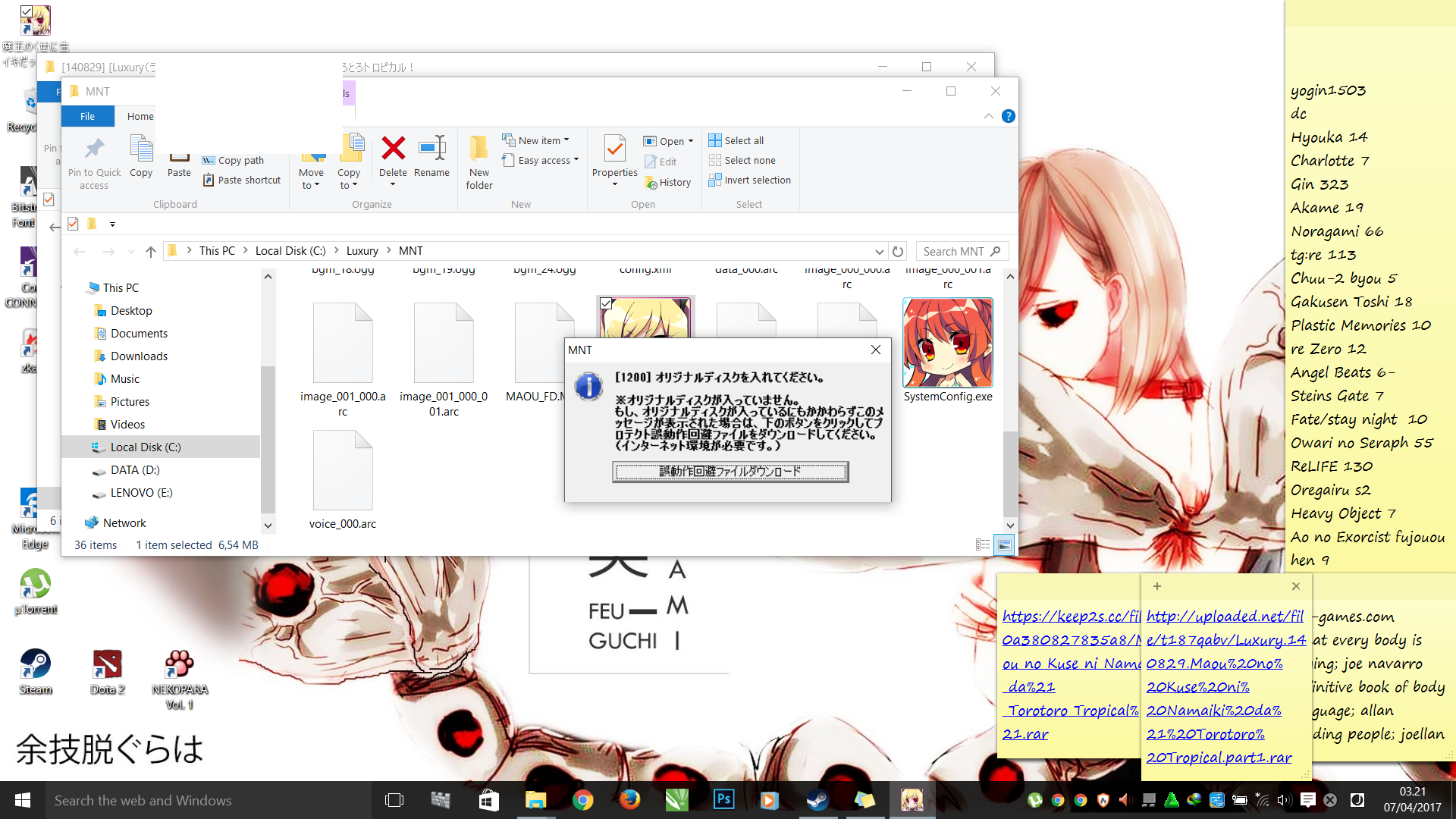This screenshot has height=819, width=1456.
Task: Switch to large icons view layout
Action: point(1004,544)
